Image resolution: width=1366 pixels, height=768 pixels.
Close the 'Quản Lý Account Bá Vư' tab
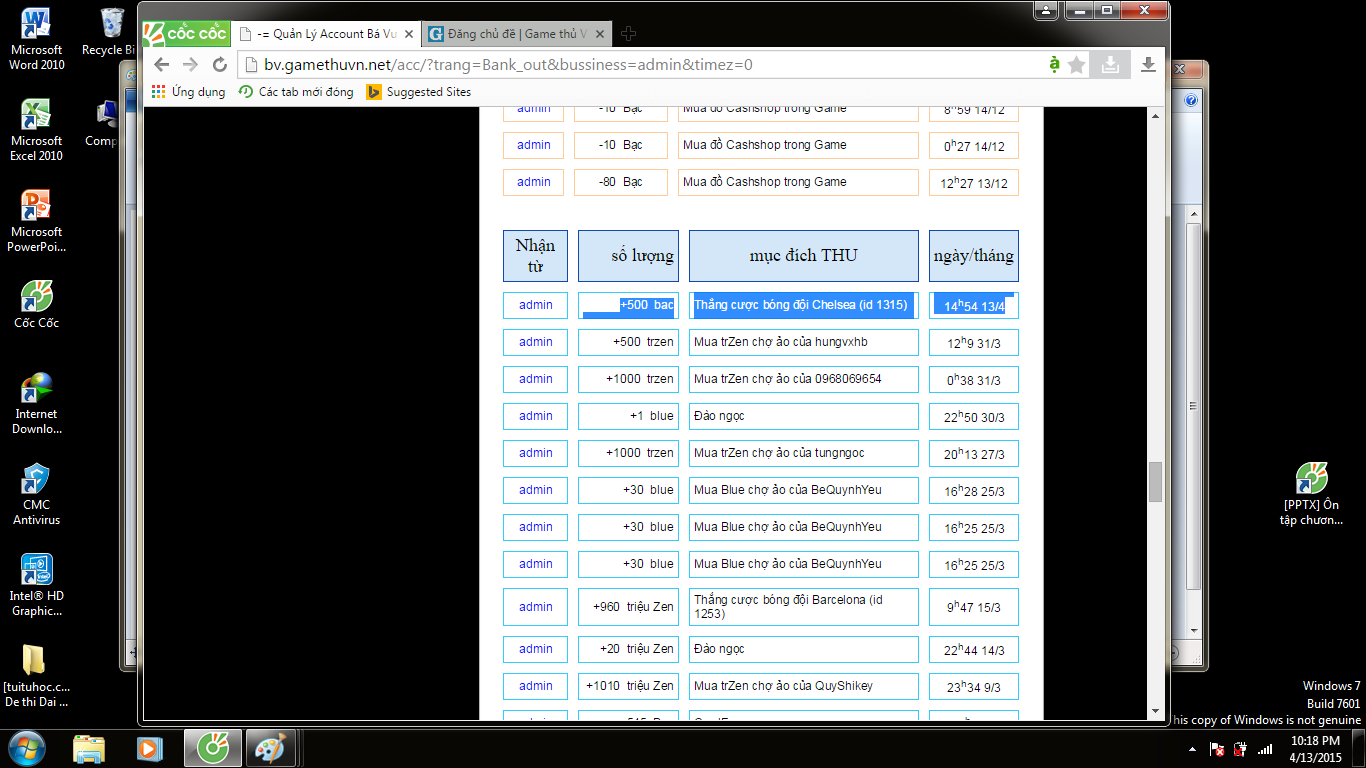(409, 34)
